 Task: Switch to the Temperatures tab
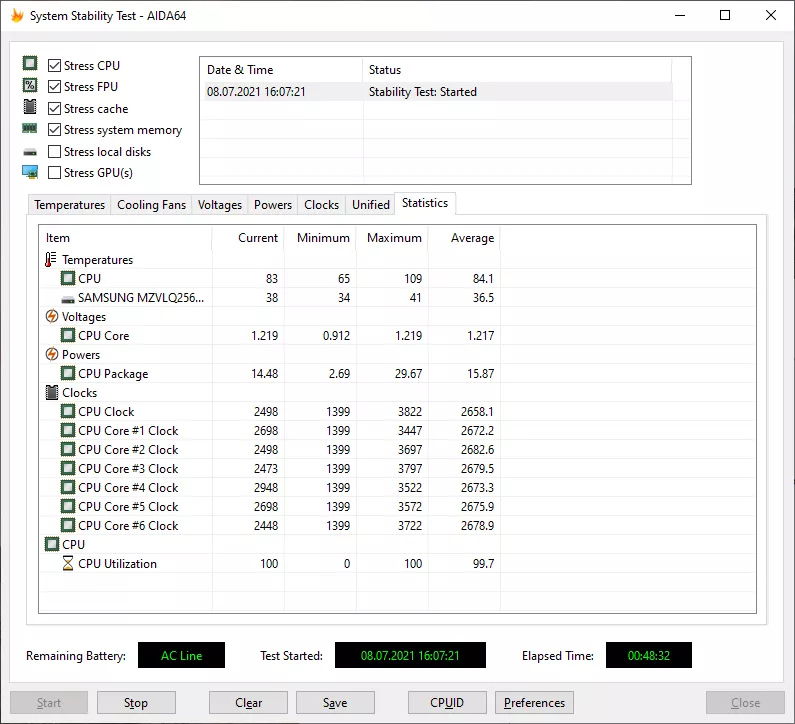(x=69, y=205)
